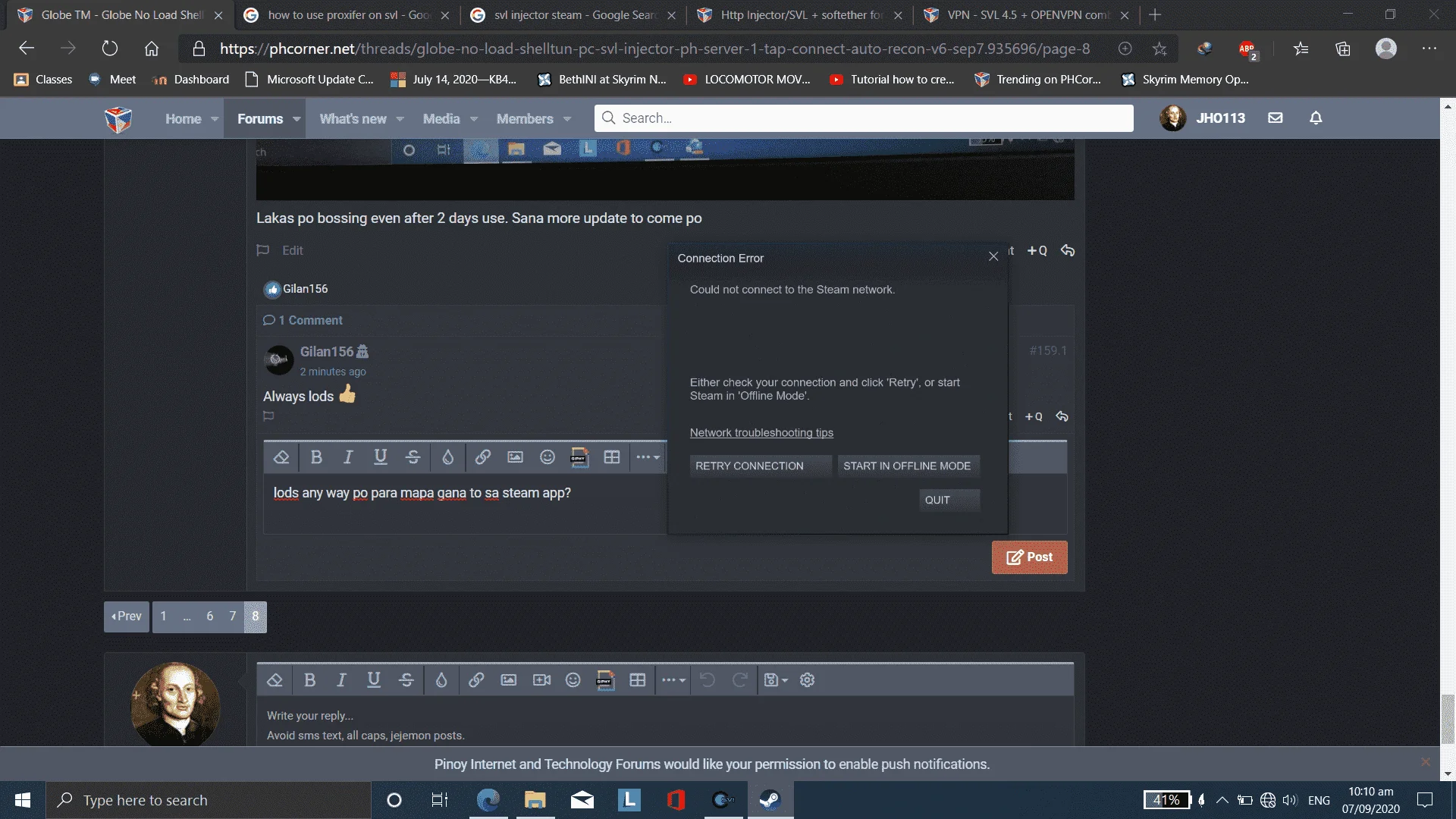Go to thread page 6
Screen dimensions: 1456x819
(210, 617)
